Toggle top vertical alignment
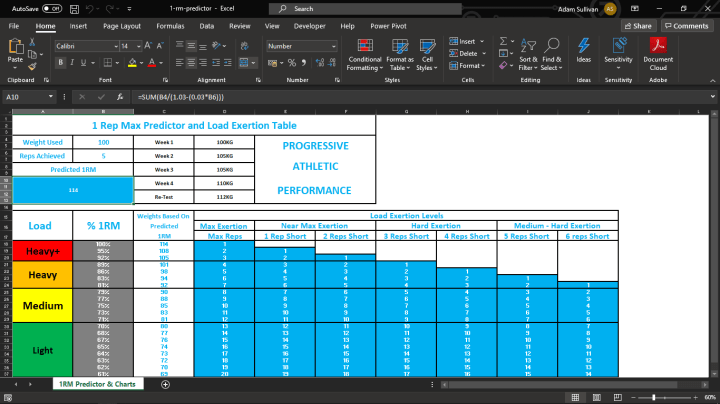 click(180, 46)
